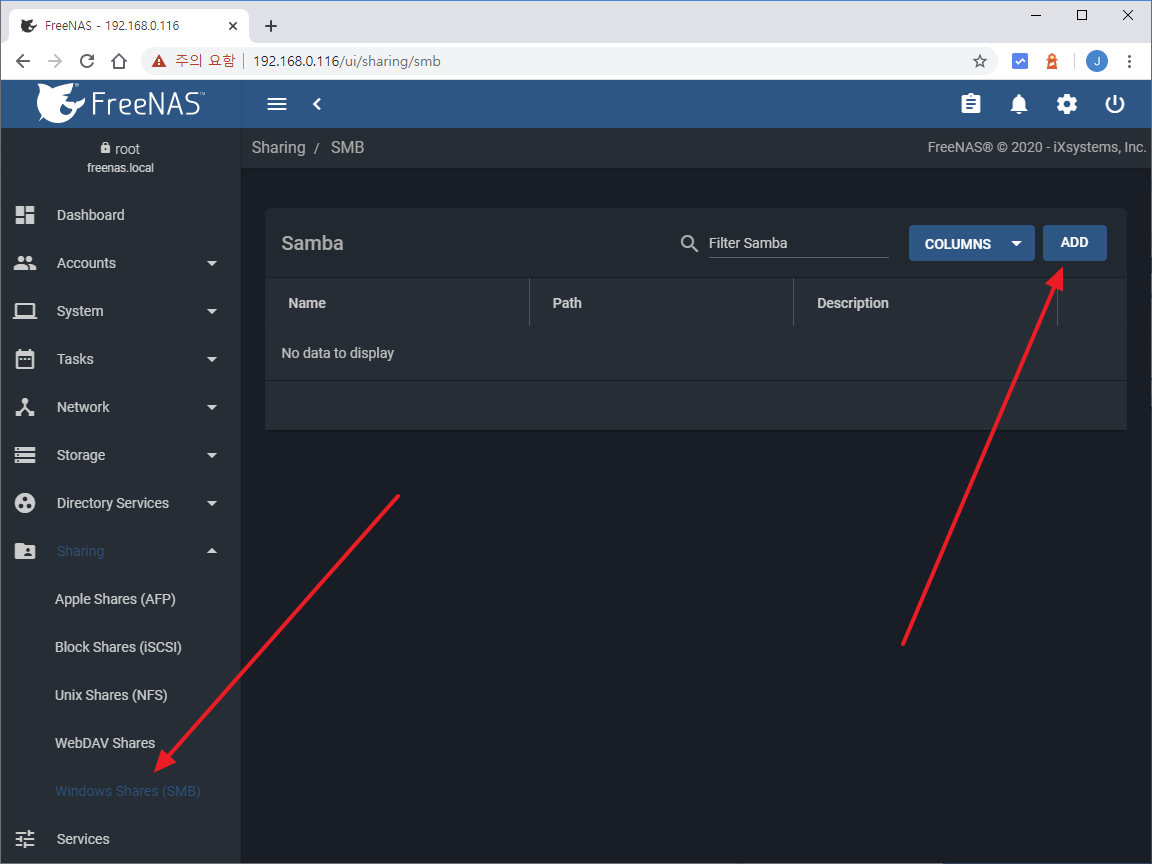Go to the browser home page
Image resolution: width=1152 pixels, height=864 pixels.
click(119, 61)
